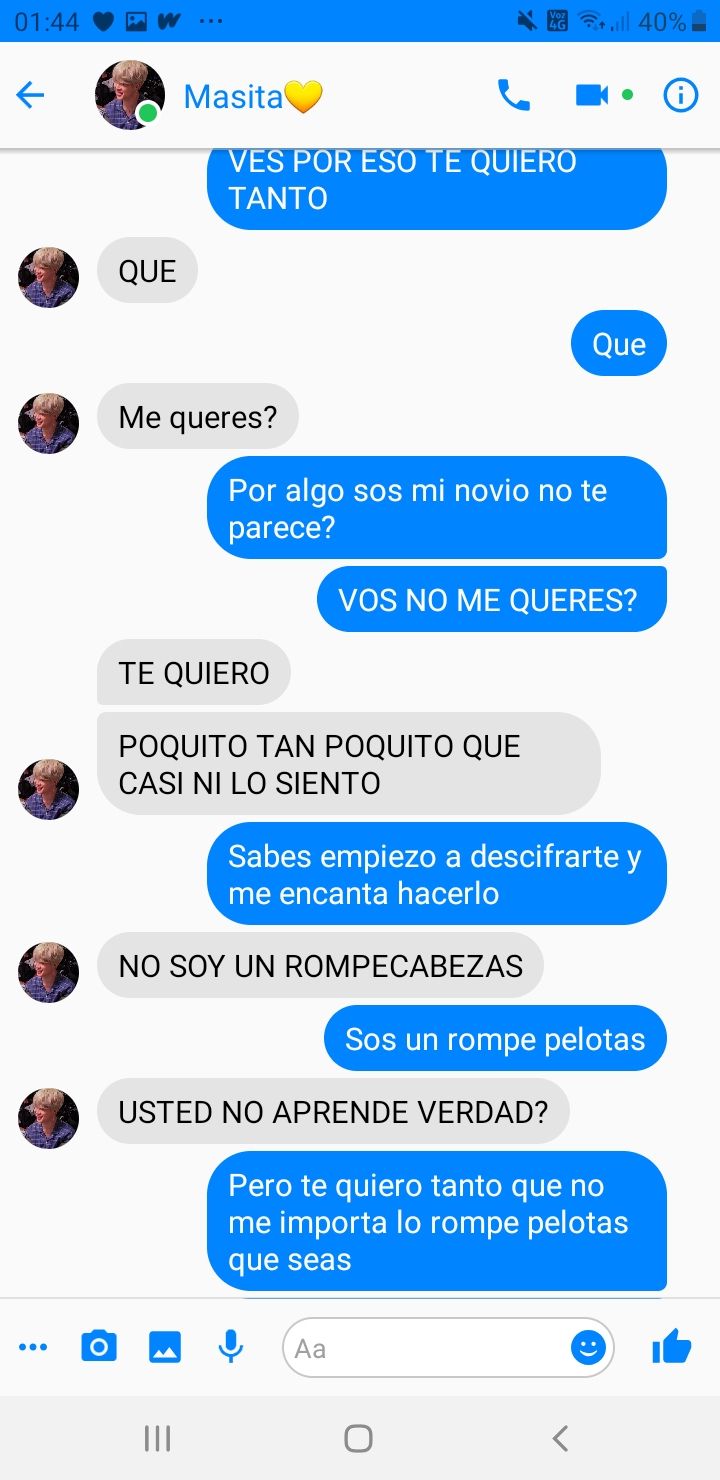The height and width of the screenshot is (1480, 720).
Task: Select the 'VOS NO ME QUERES?' message
Action: click(x=491, y=599)
